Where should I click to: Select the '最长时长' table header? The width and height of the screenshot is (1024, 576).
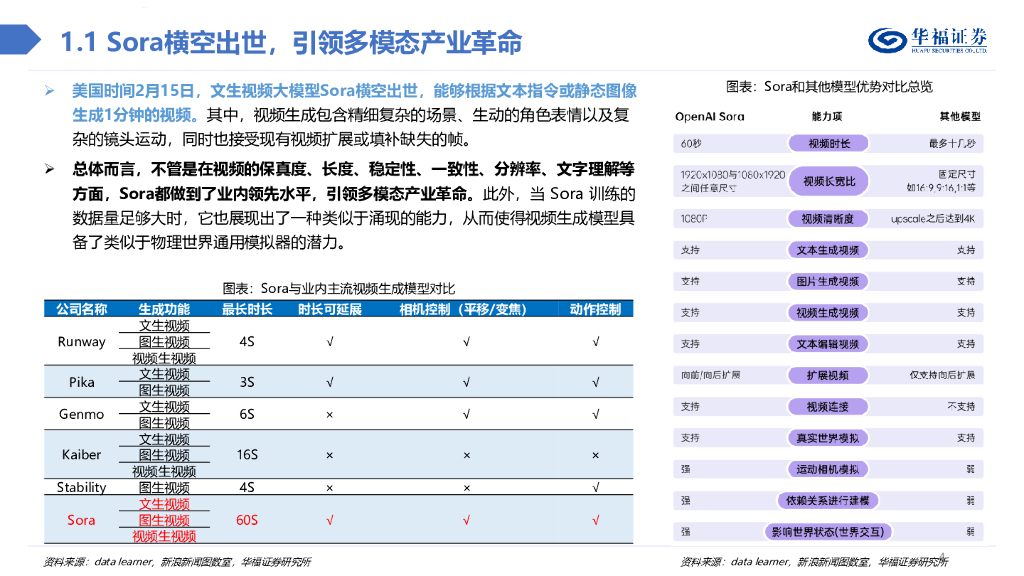(247, 309)
